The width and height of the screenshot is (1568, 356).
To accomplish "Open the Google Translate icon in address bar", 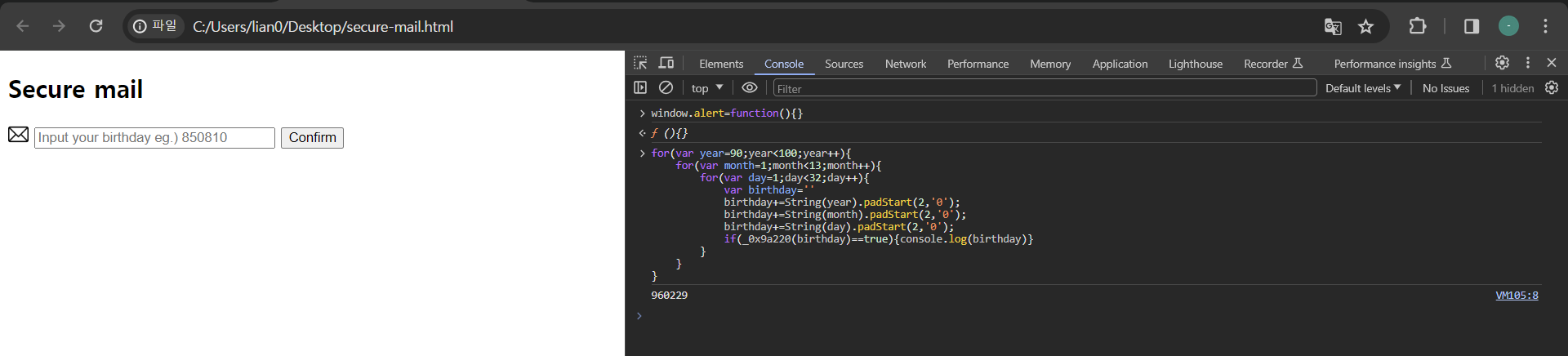I will pyautogui.click(x=1333, y=27).
